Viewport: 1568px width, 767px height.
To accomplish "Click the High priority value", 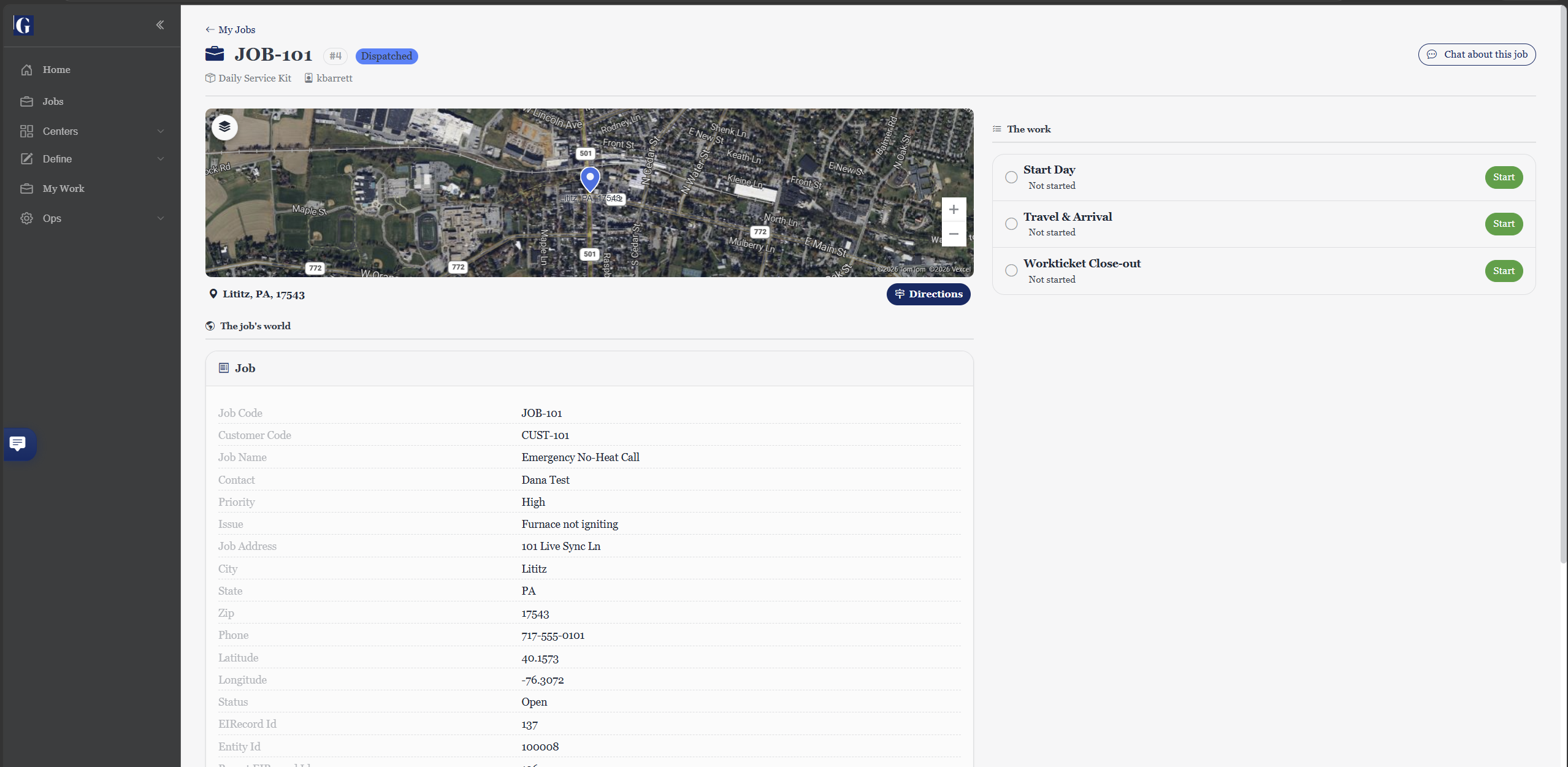I will 534,502.
